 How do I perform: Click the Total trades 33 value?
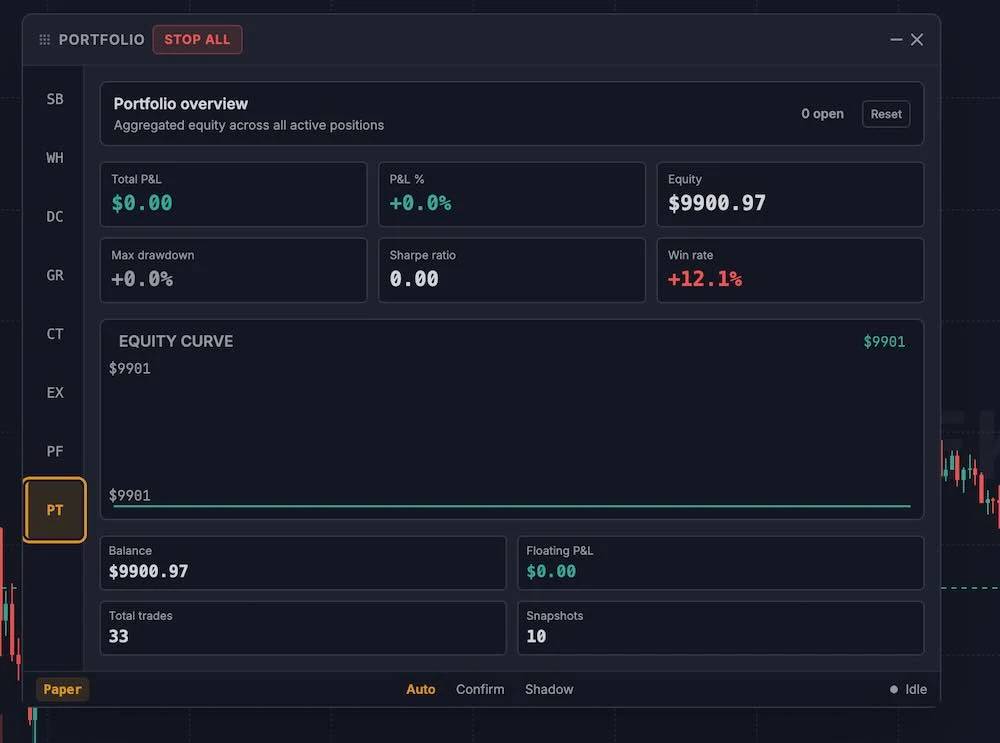click(119, 636)
